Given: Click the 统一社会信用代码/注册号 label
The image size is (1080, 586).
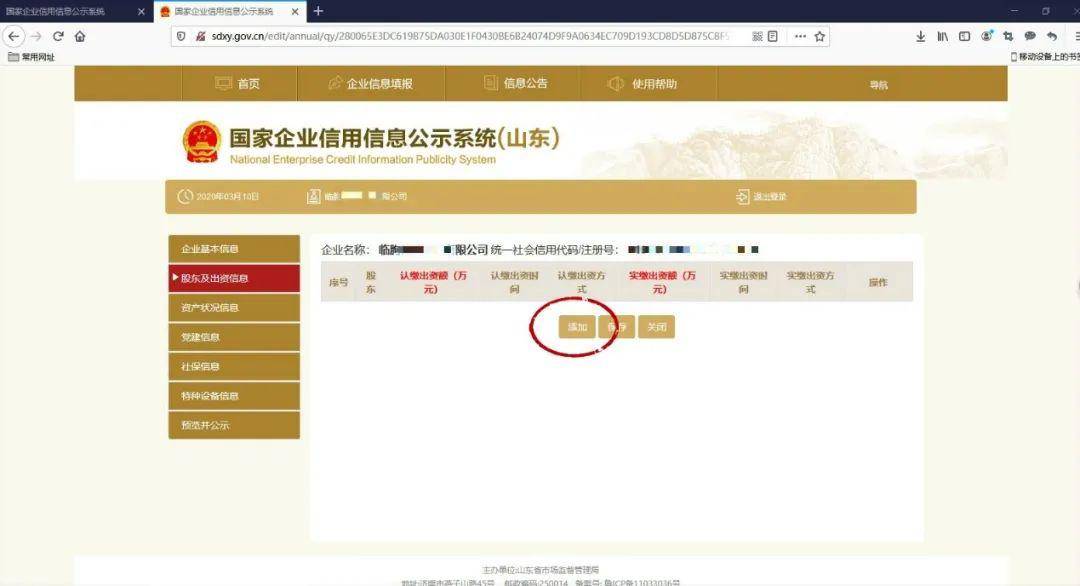Looking at the screenshot, I should click(554, 250).
